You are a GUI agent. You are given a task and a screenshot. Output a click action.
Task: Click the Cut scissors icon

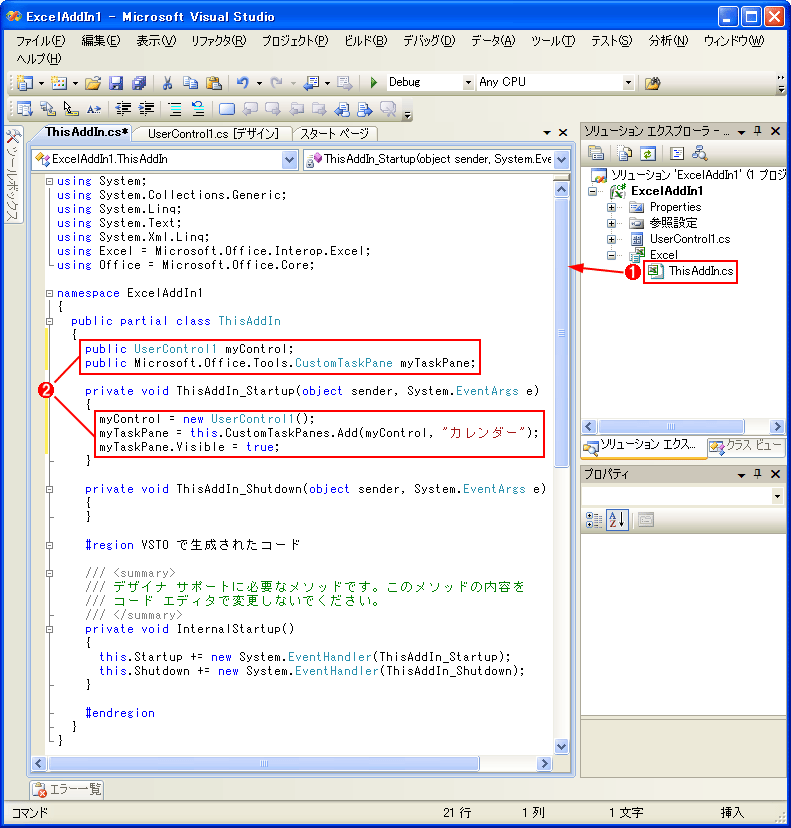click(167, 83)
